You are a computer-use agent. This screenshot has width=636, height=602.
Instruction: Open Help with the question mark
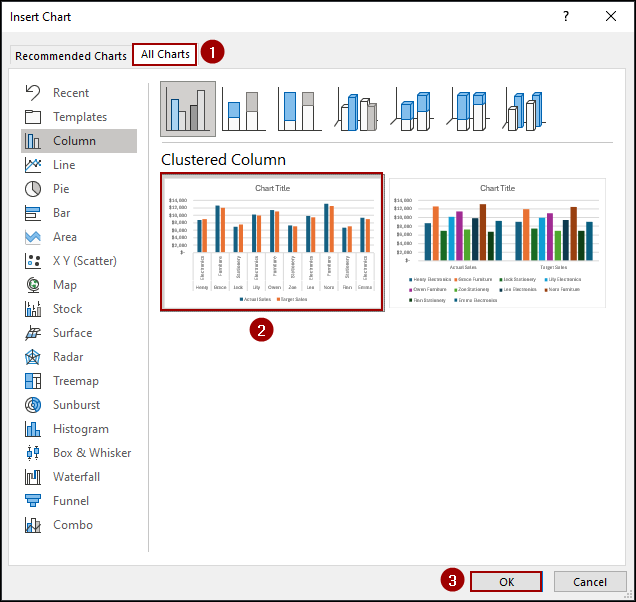566,16
